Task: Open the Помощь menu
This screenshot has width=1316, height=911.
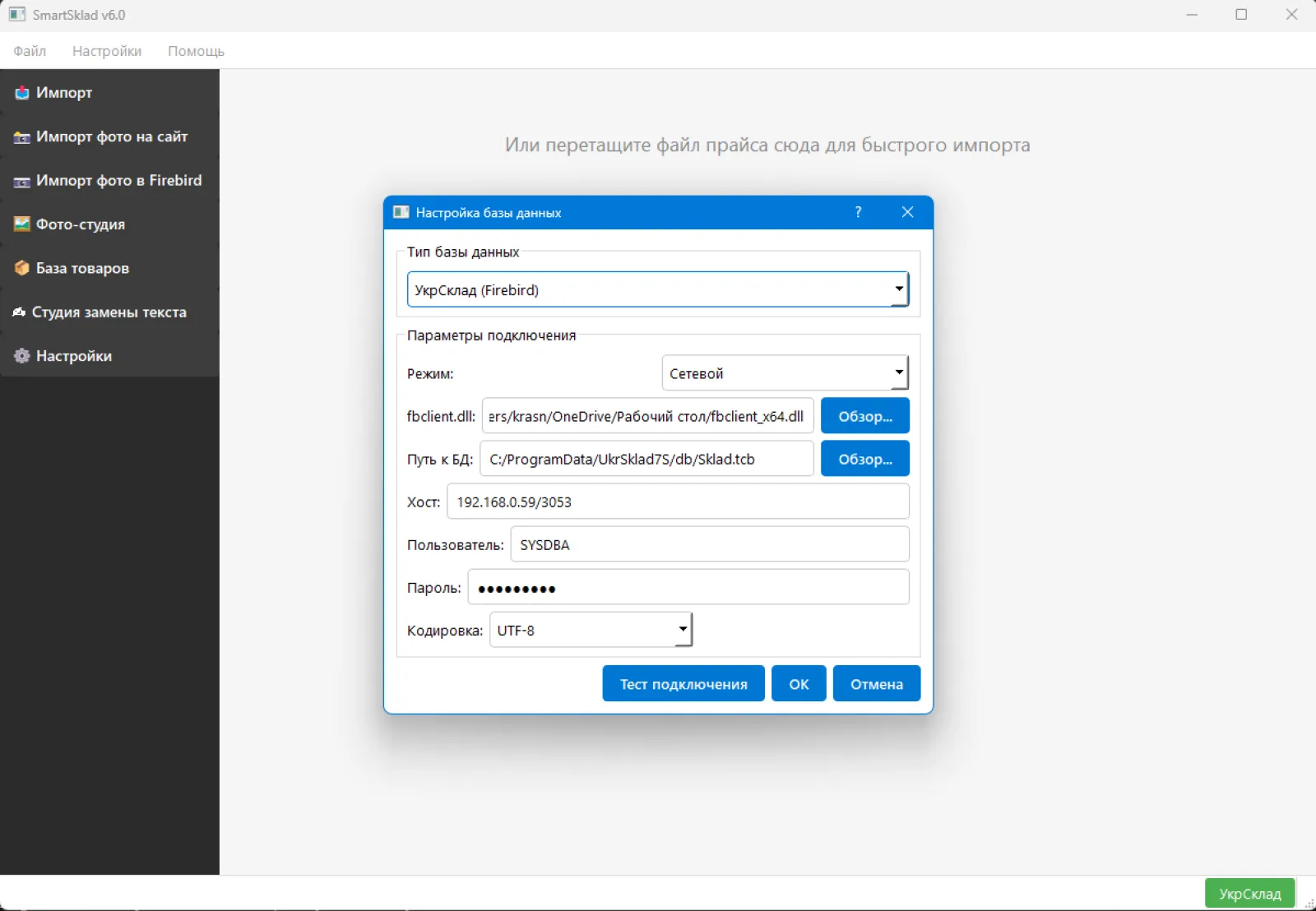Action: pyautogui.click(x=196, y=51)
